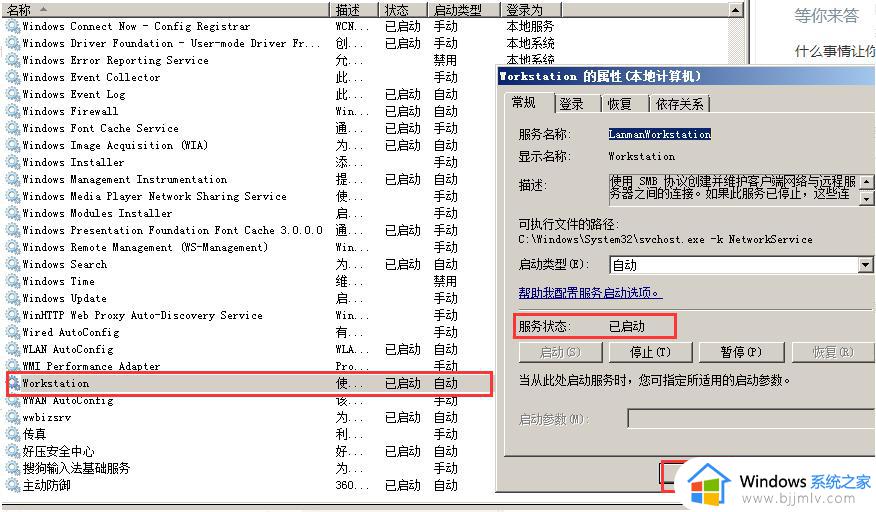Click the 启动(S) button
The height and width of the screenshot is (512, 876).
tap(560, 352)
